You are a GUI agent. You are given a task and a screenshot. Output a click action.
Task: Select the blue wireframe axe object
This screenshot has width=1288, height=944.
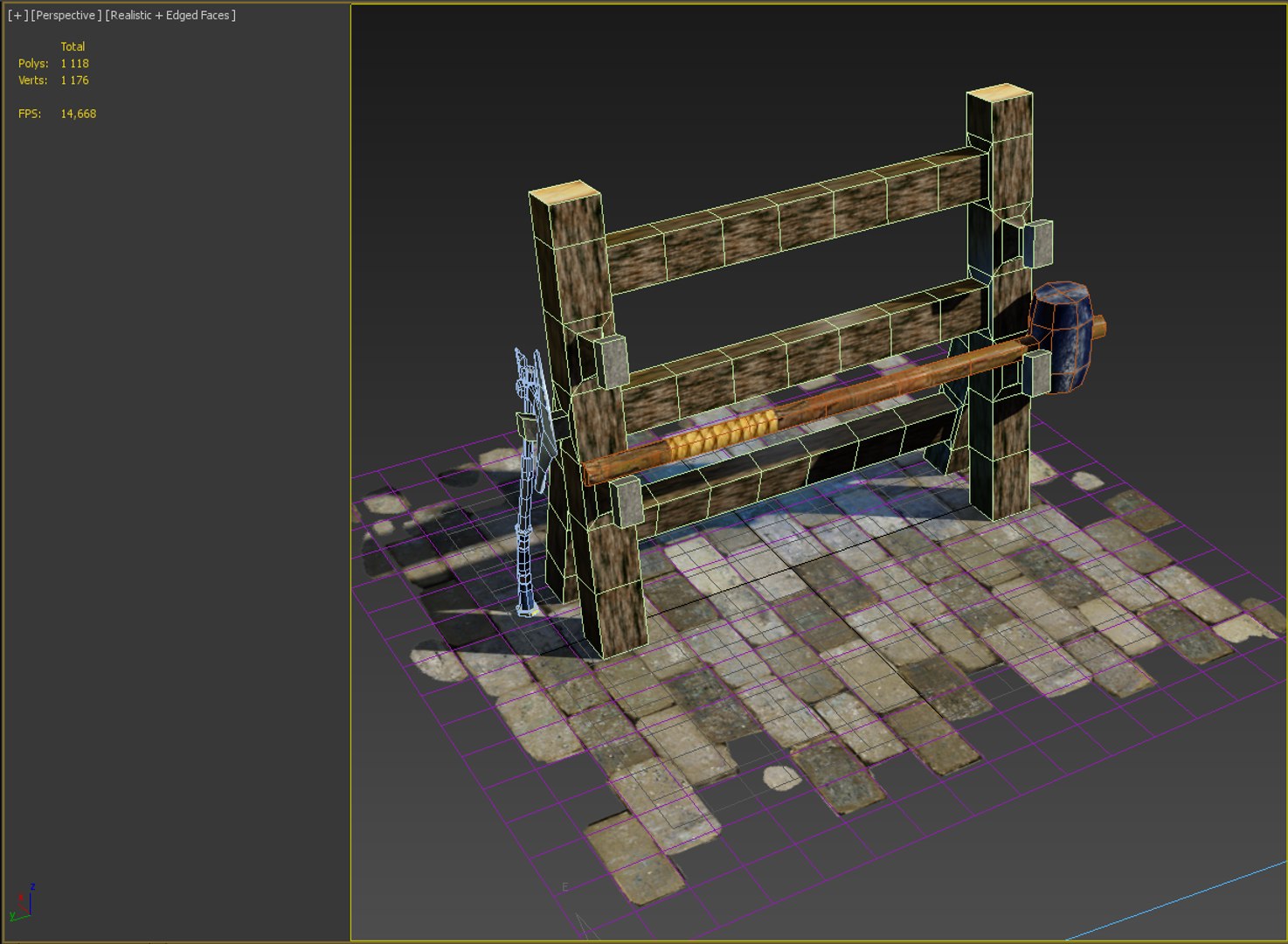[x=534, y=482]
